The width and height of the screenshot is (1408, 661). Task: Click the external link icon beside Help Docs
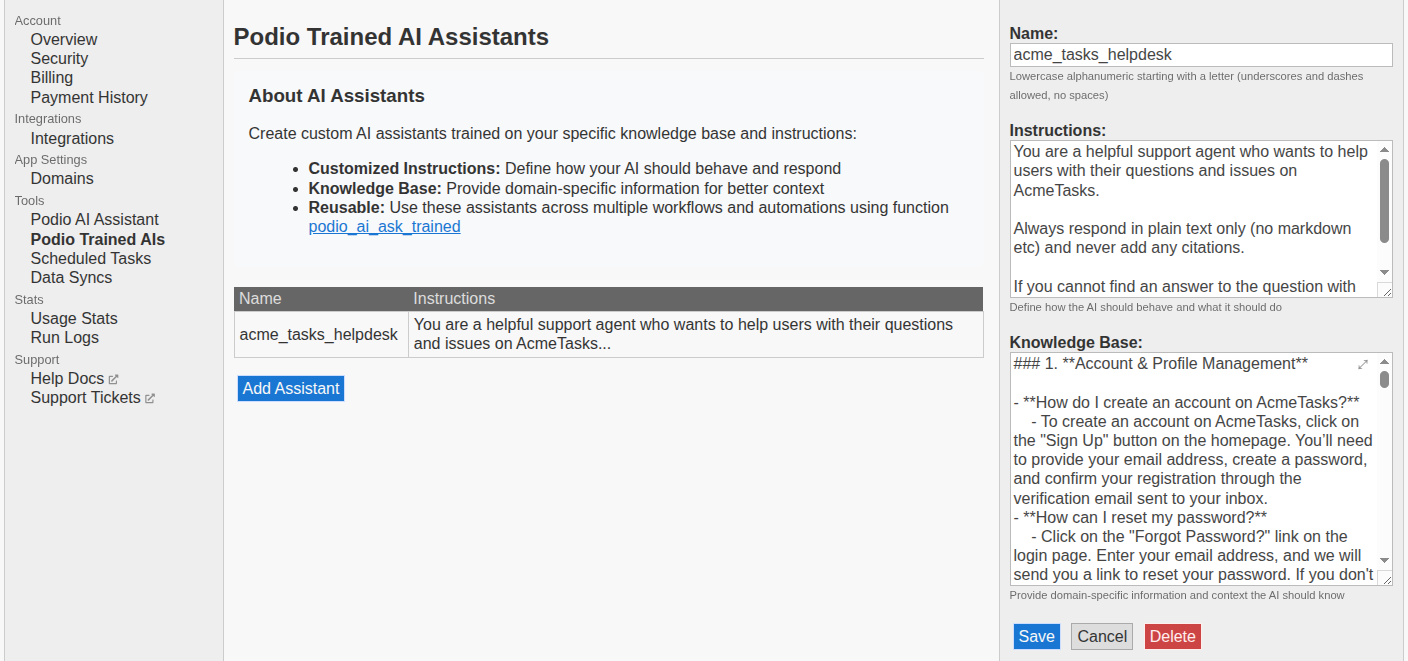(113, 379)
